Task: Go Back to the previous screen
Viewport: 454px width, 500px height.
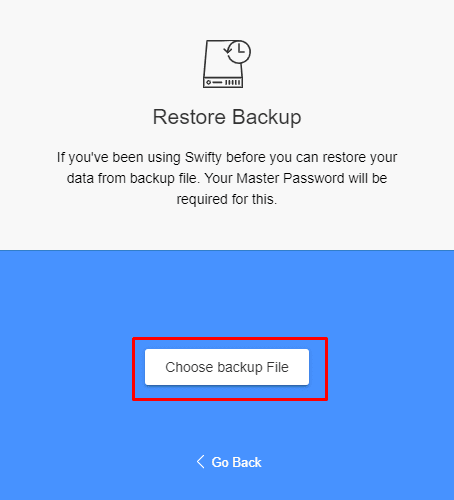Action: tap(229, 462)
